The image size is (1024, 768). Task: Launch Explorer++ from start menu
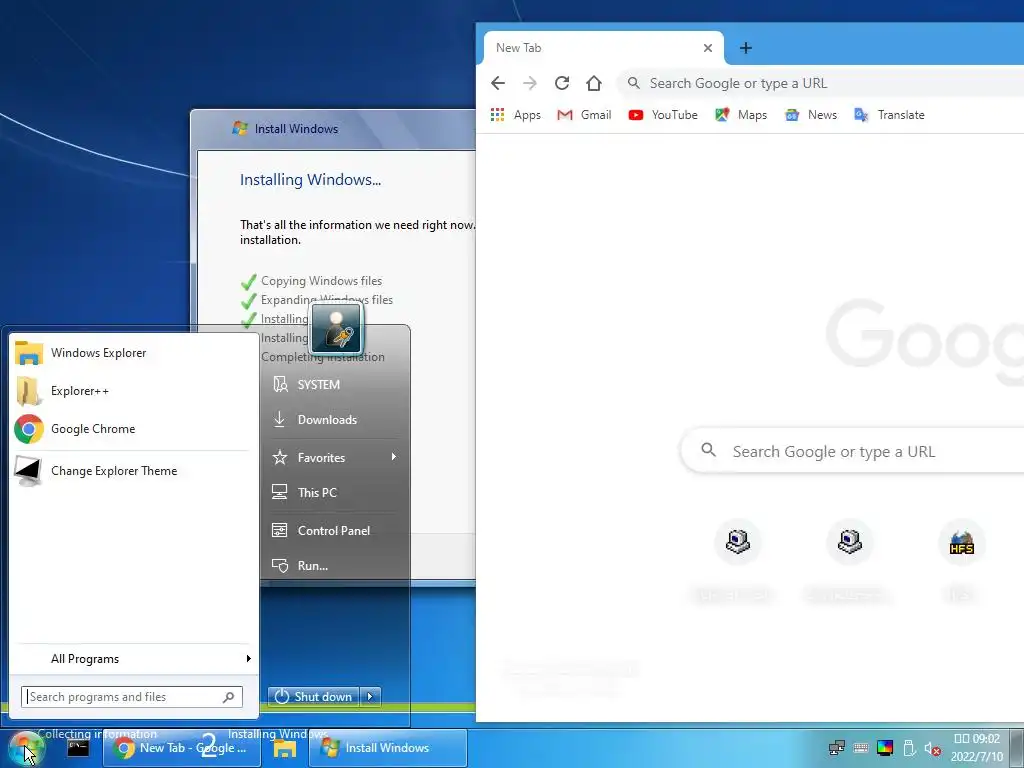coord(134,391)
